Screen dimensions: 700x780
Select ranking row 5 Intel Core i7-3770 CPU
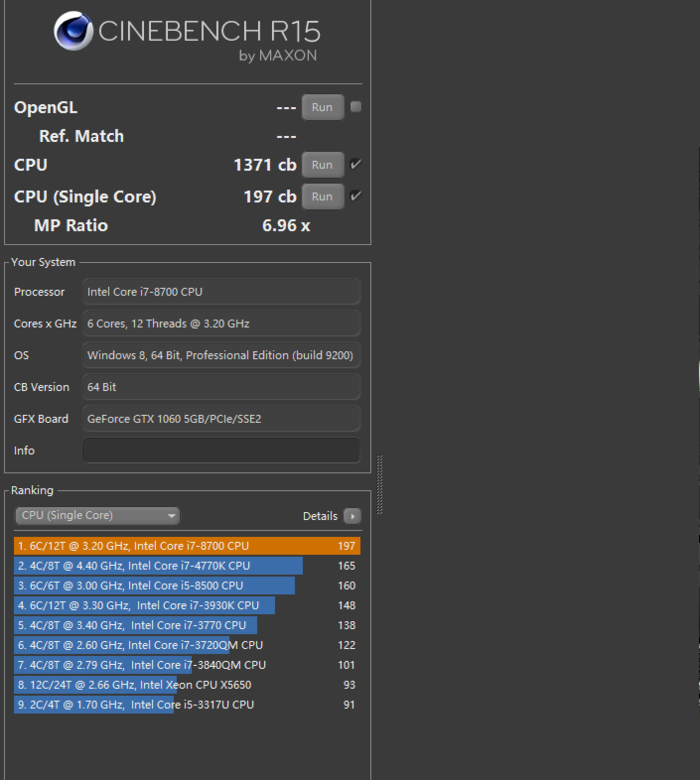point(187,625)
